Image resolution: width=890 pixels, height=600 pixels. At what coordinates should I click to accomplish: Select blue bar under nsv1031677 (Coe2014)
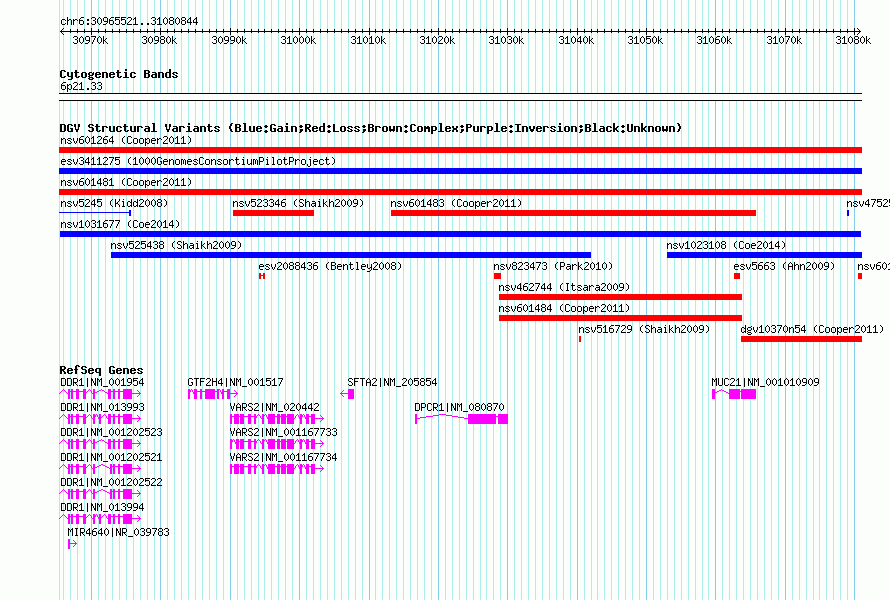click(460, 234)
